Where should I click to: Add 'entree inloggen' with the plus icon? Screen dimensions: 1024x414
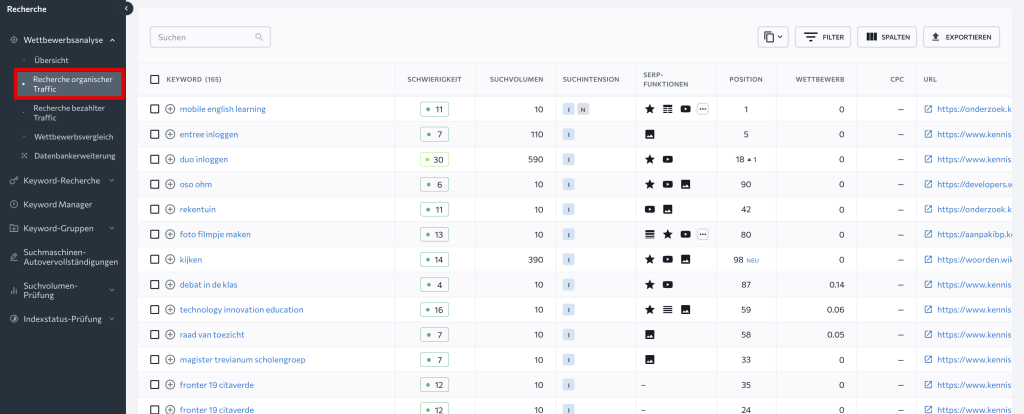[170, 135]
